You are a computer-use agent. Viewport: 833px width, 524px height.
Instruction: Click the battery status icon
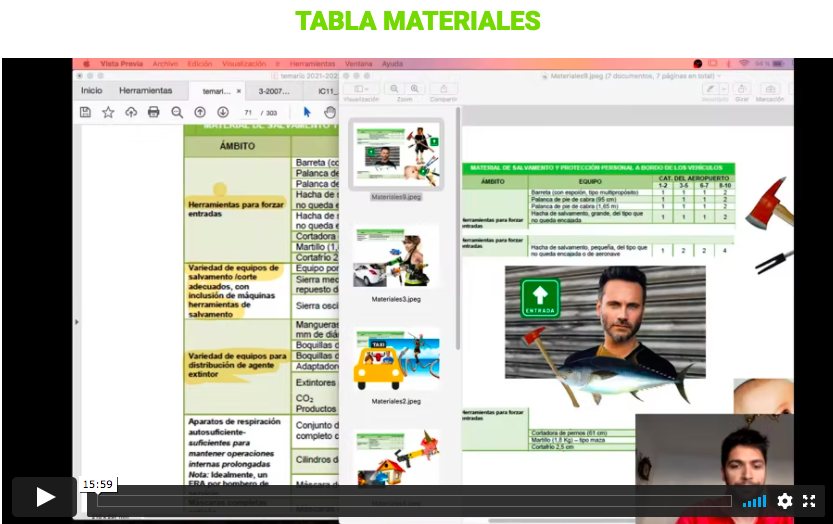tap(778, 64)
